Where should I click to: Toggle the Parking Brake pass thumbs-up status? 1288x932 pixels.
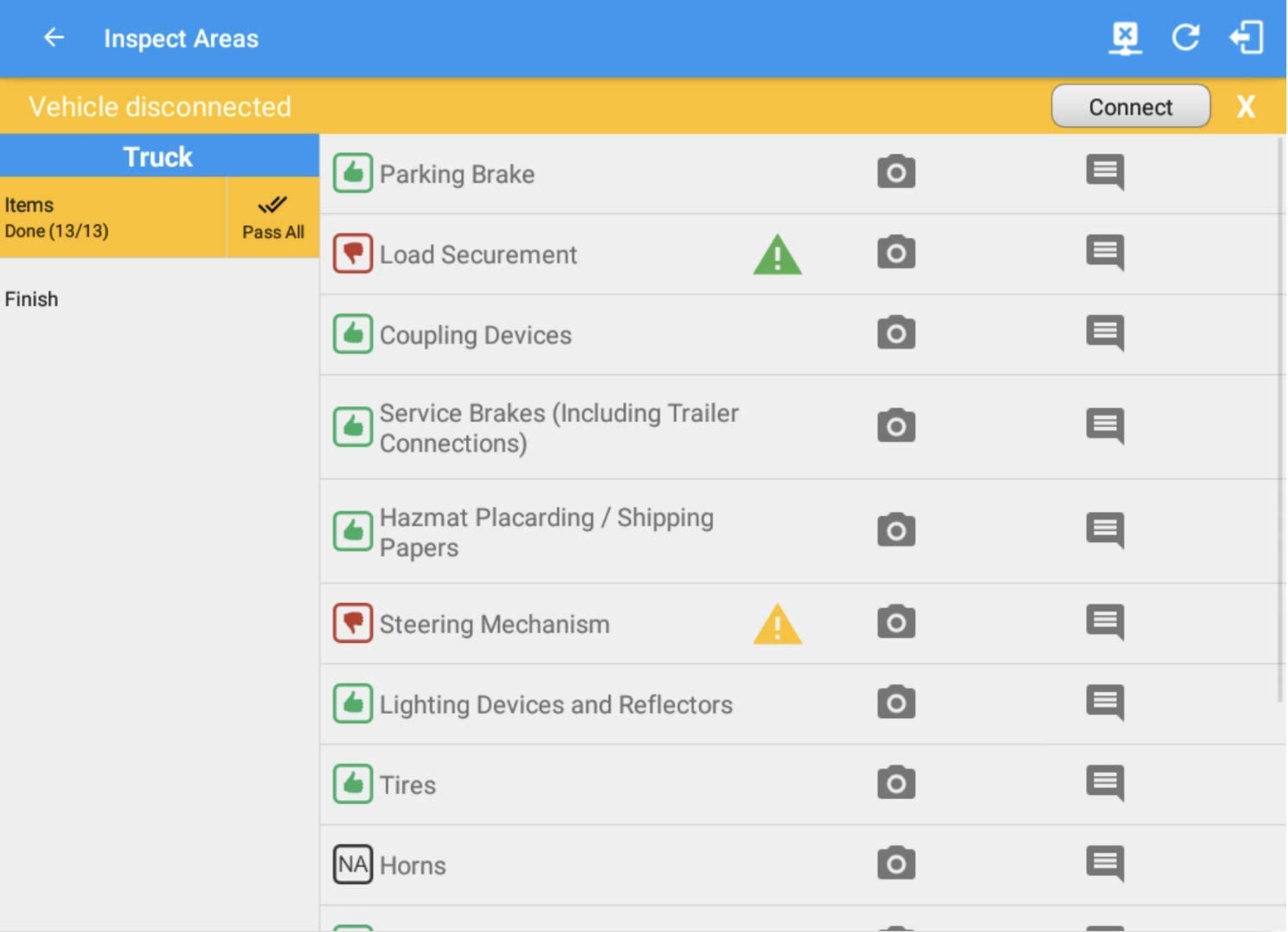353,173
